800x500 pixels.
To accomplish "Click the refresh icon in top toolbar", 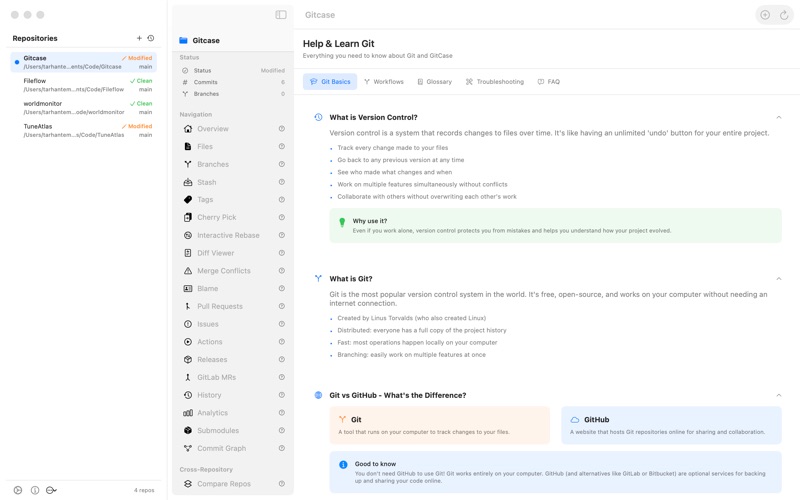I will click(x=784, y=15).
